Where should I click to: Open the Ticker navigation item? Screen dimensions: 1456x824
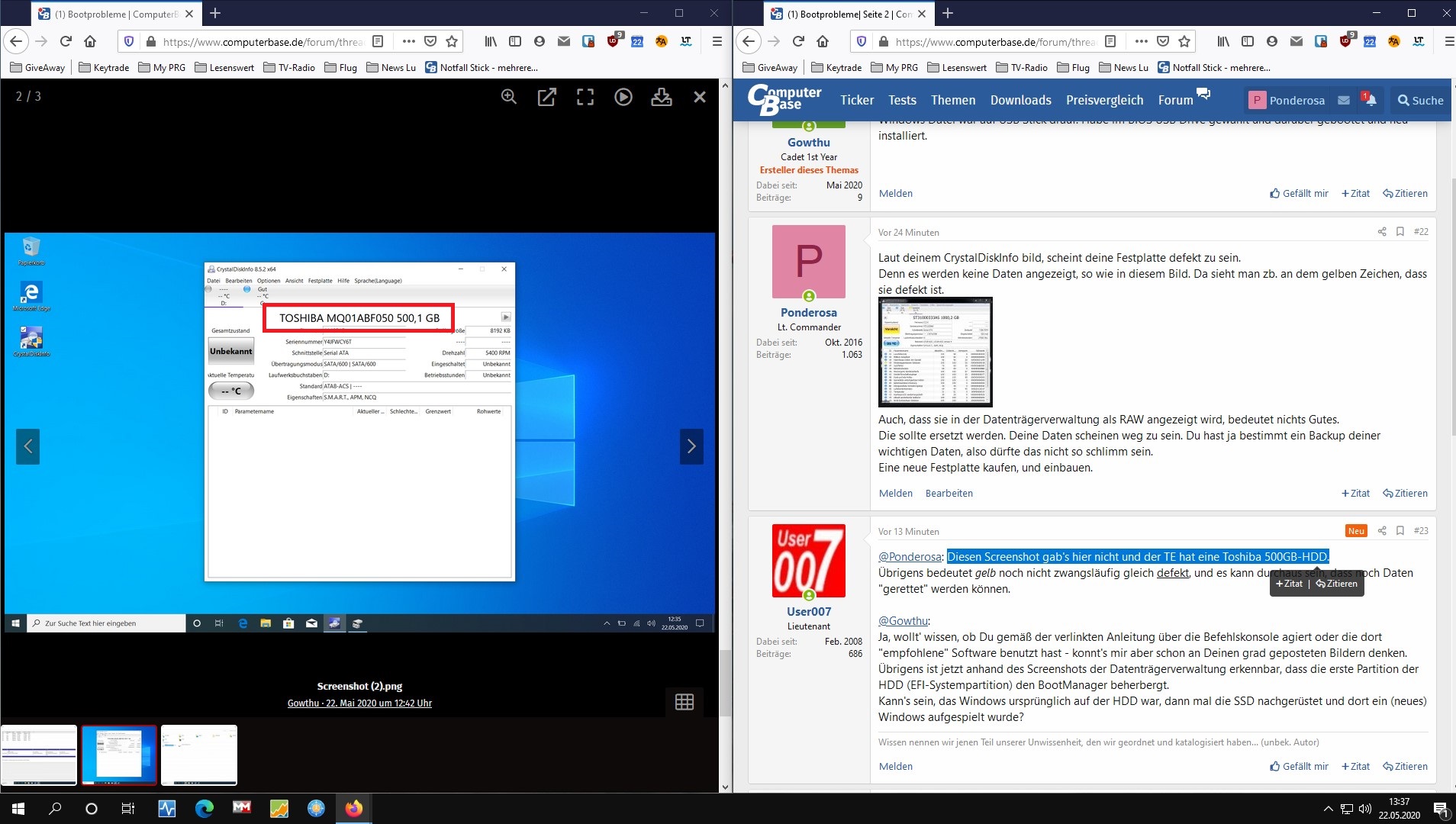click(x=857, y=100)
